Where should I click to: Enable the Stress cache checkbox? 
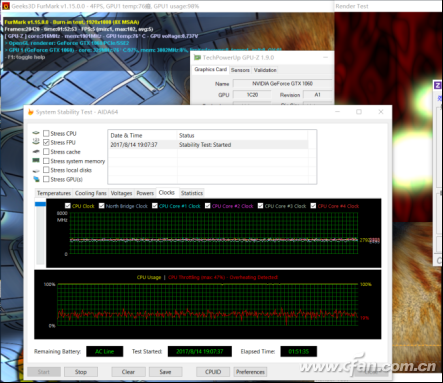(x=46, y=152)
